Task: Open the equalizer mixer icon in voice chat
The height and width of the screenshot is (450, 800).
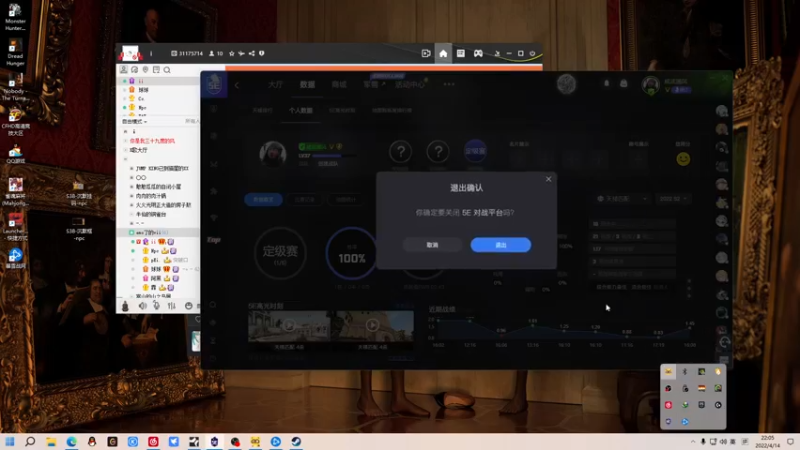Action: [x=172, y=306]
